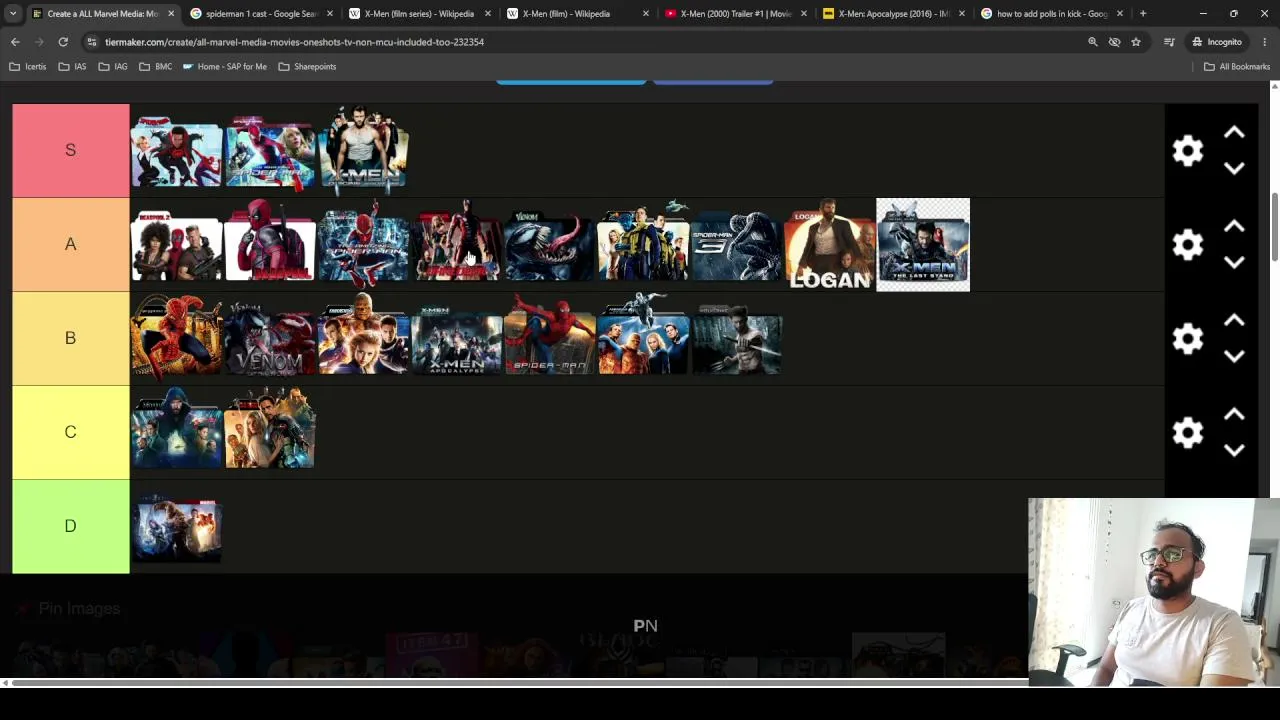Open settings gear for the C tier row

(1187, 432)
